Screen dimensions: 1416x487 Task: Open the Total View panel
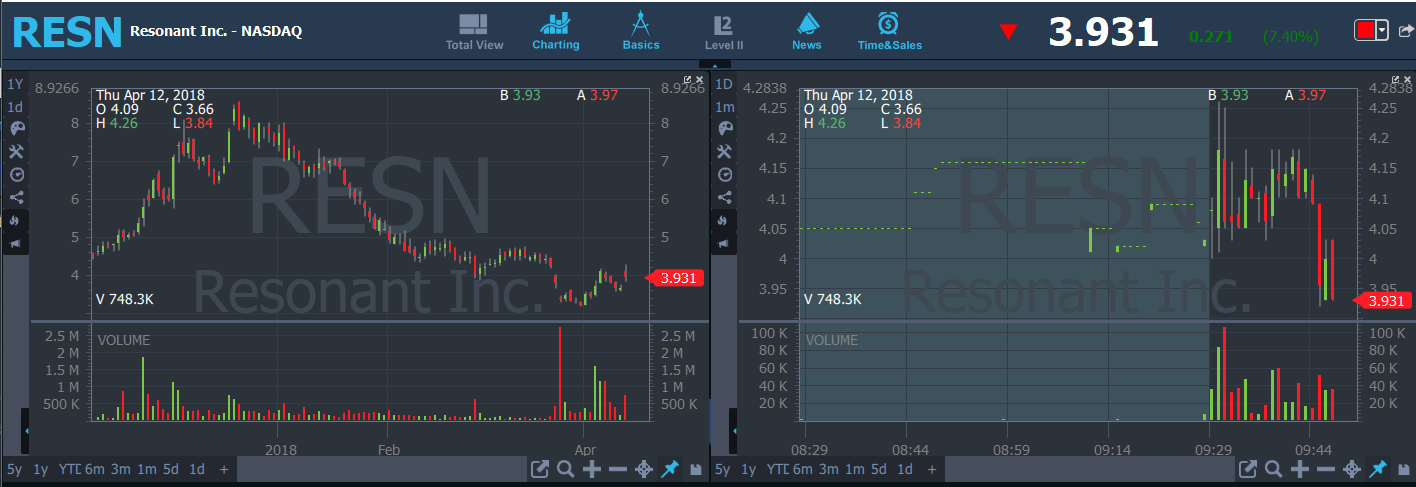click(475, 32)
